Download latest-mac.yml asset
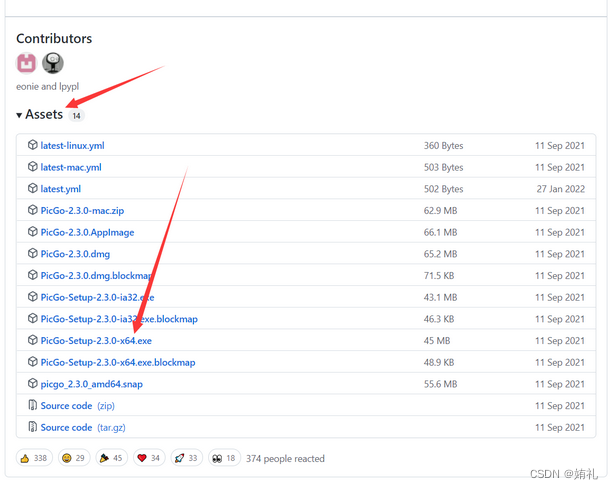 (71, 167)
